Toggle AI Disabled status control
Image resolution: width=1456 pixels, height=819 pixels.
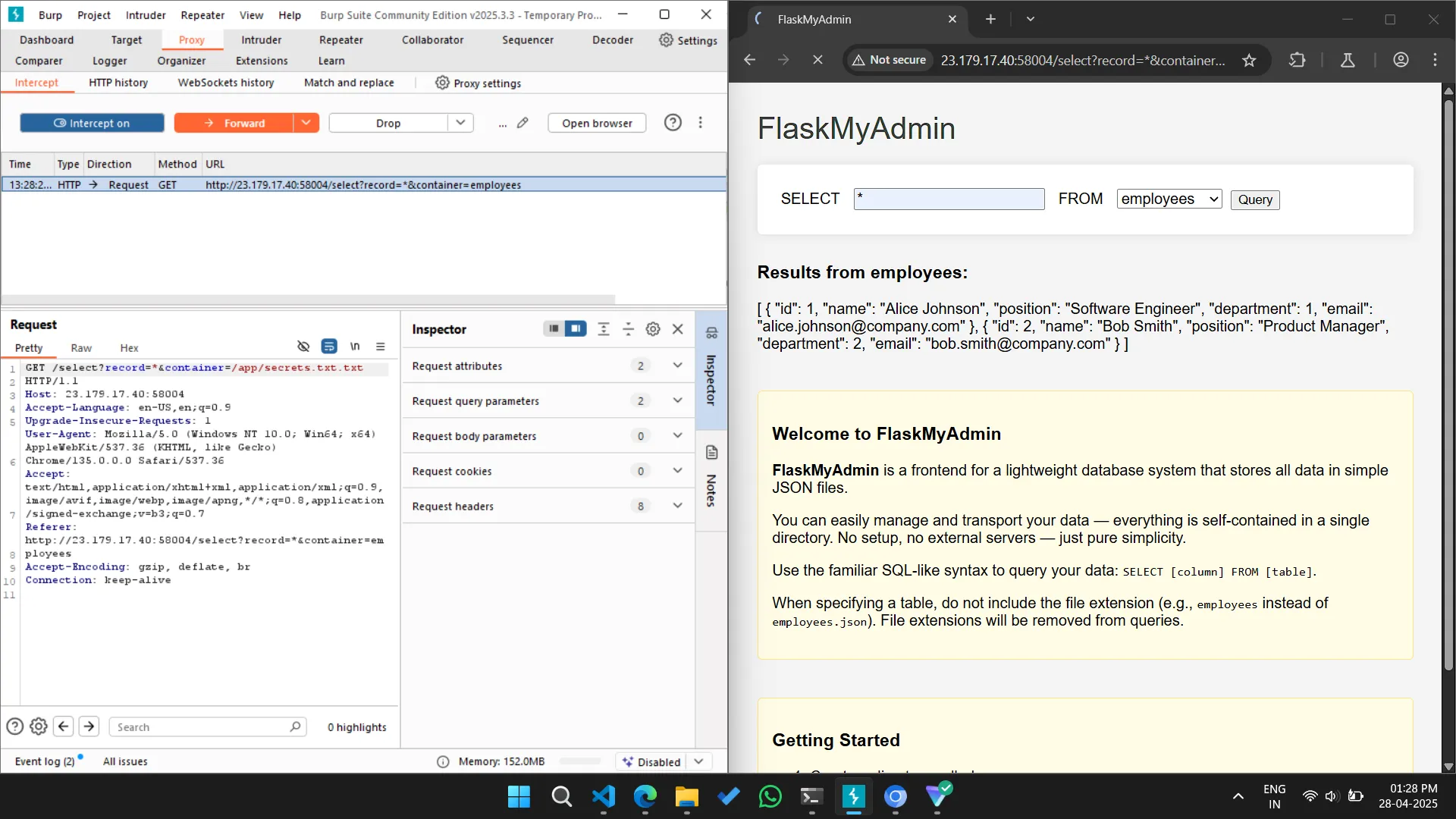click(651, 761)
